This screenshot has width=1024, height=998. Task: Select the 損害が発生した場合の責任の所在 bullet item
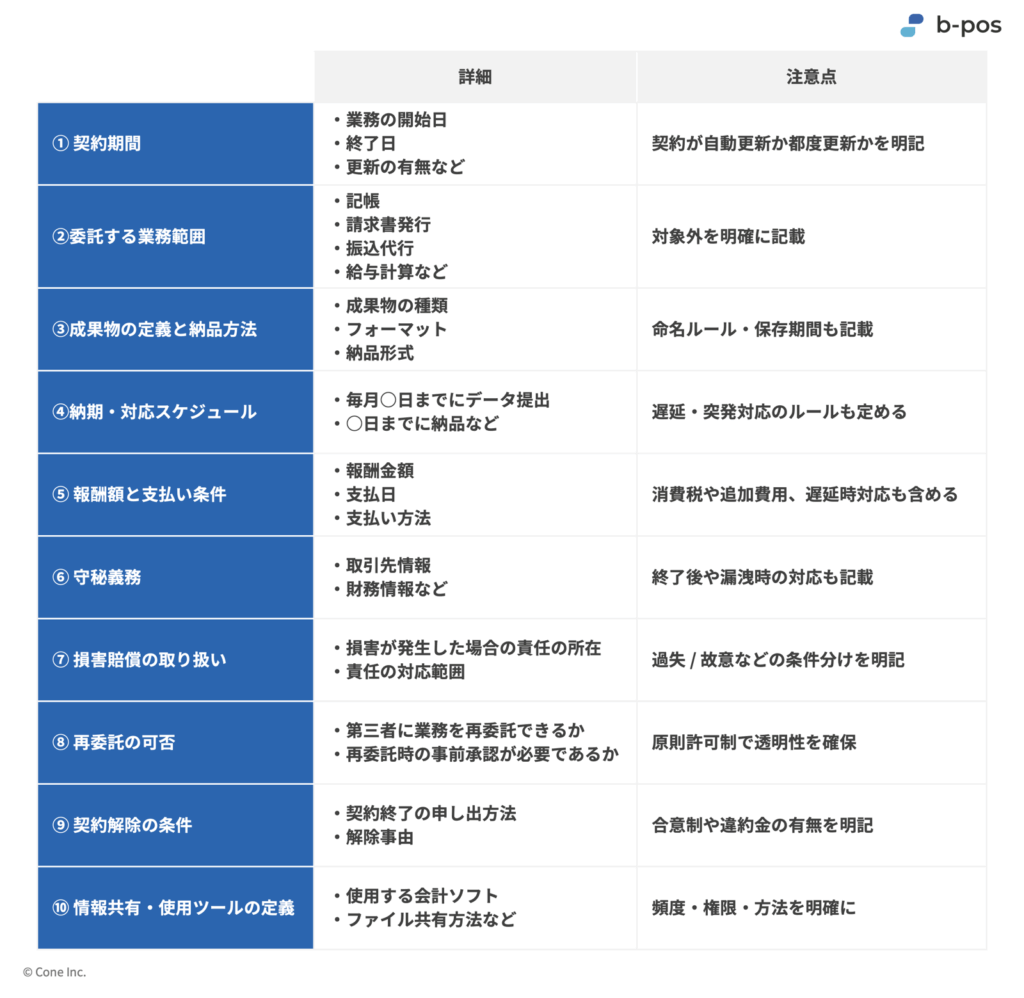467,648
